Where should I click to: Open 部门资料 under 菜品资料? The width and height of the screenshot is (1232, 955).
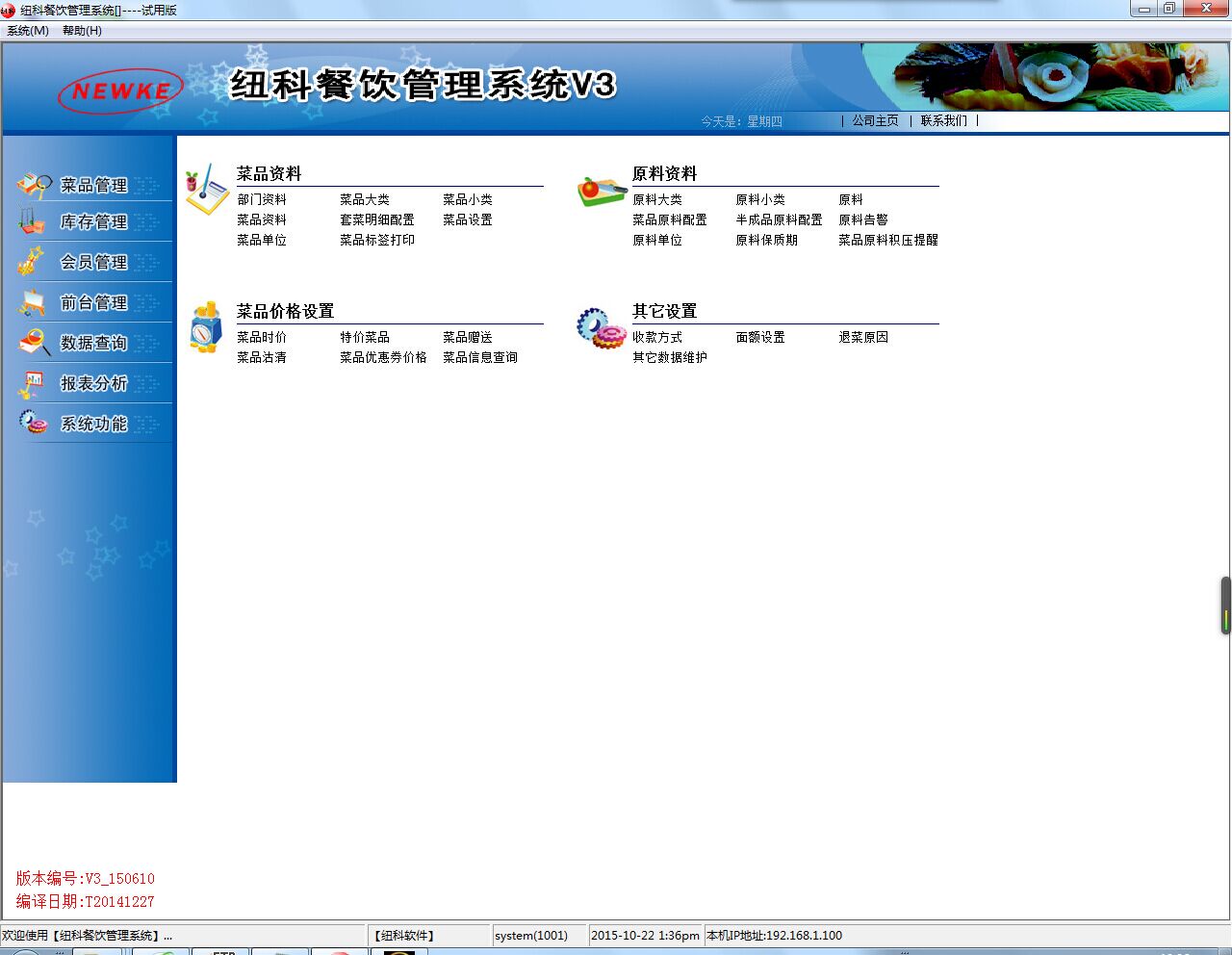click(262, 199)
